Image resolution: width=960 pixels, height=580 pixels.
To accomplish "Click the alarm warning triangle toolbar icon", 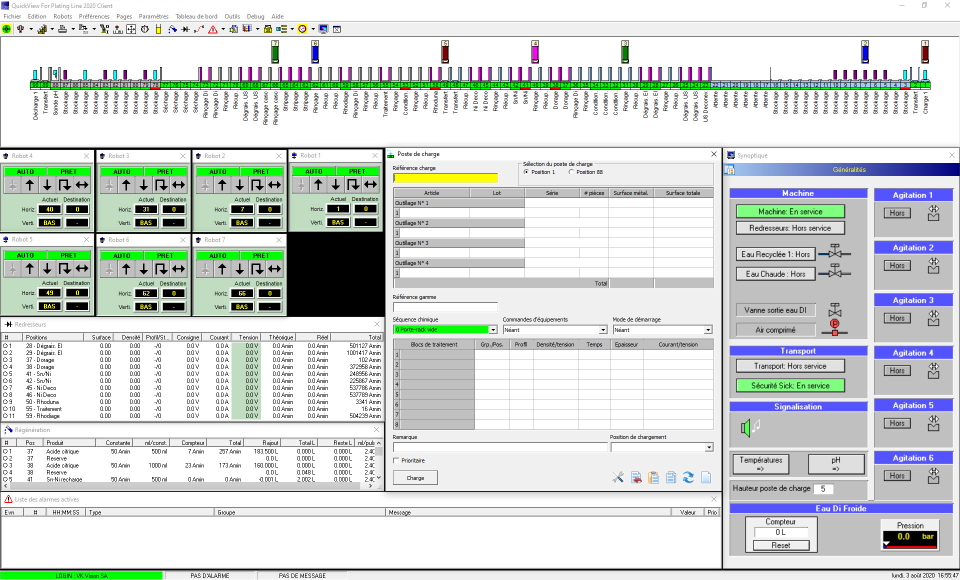I will (212, 29).
